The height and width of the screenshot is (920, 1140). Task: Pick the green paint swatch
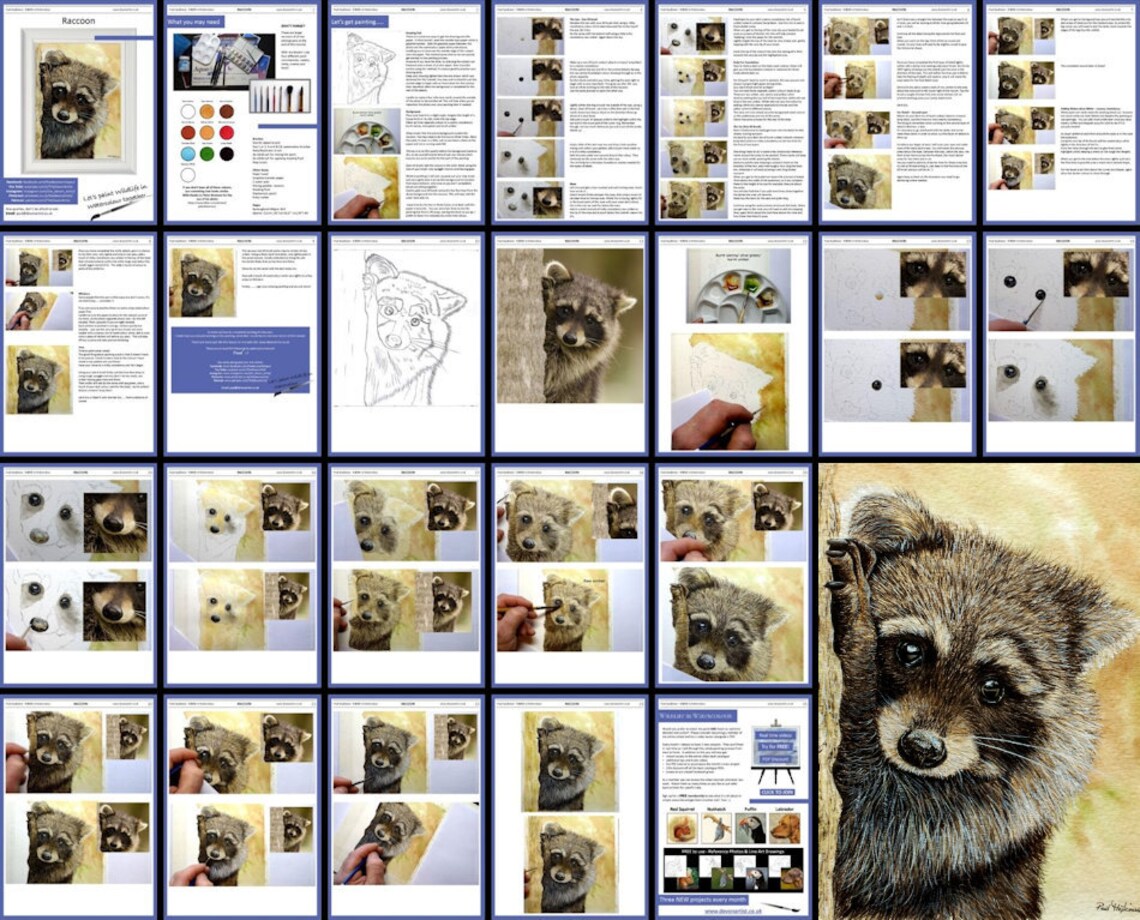pyautogui.click(x=207, y=153)
